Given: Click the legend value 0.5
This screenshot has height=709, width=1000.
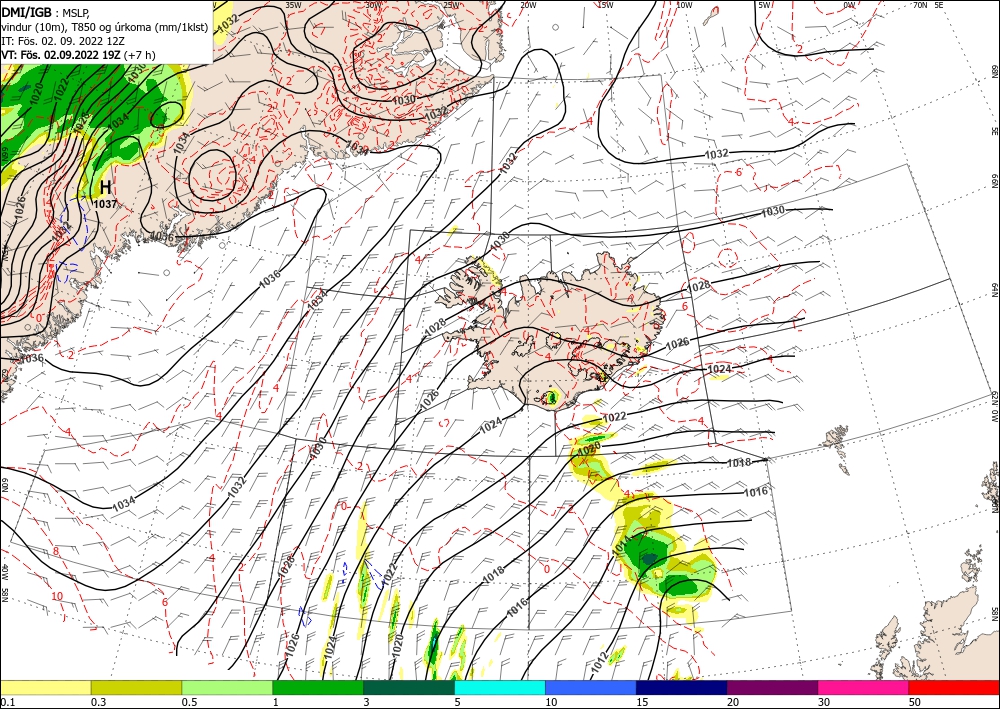Looking at the screenshot, I should click(189, 702).
